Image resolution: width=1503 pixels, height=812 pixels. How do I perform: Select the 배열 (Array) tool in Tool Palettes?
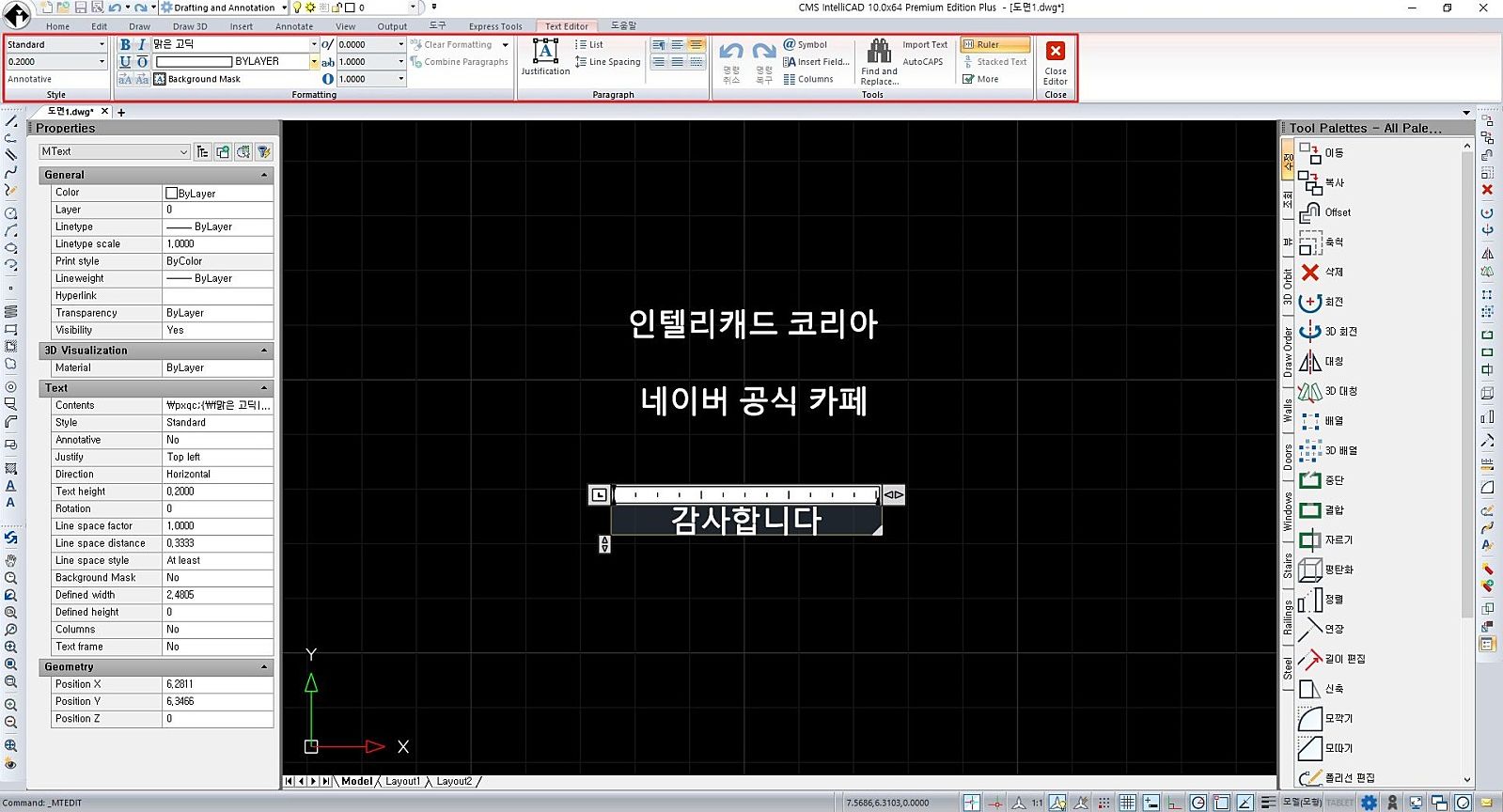[1322, 420]
